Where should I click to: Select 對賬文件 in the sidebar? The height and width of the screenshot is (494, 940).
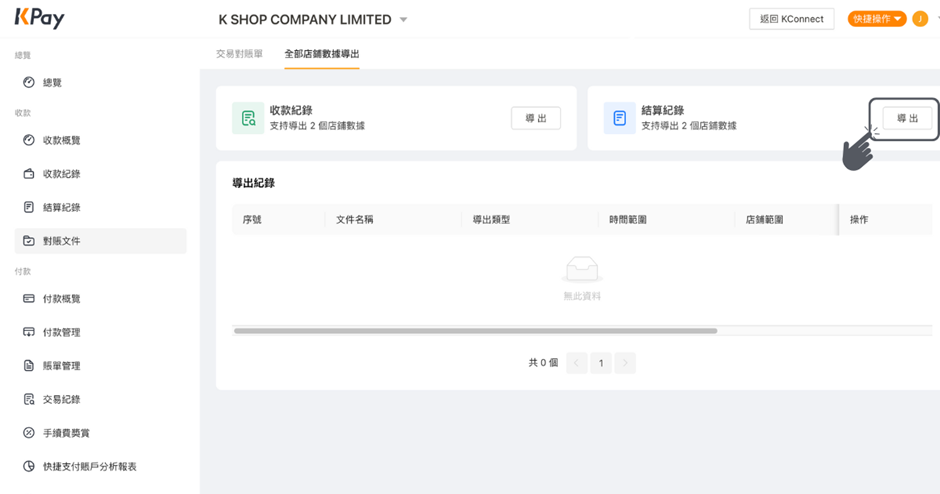(x=101, y=240)
